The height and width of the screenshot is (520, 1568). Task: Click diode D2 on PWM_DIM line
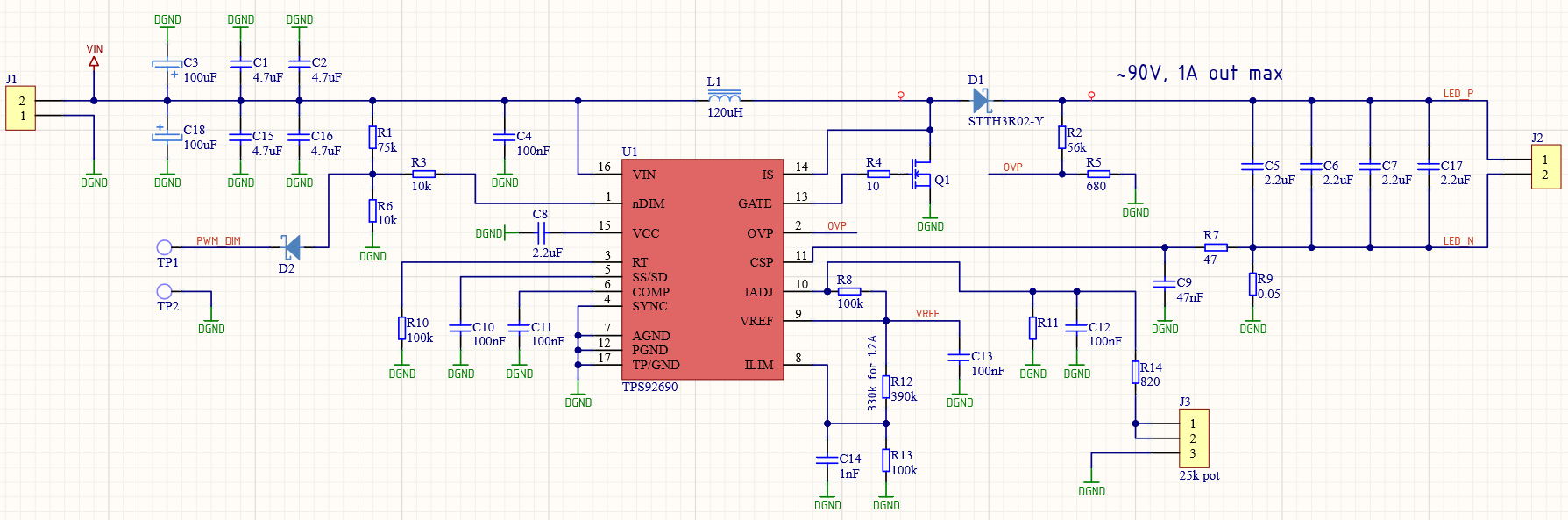(x=290, y=247)
